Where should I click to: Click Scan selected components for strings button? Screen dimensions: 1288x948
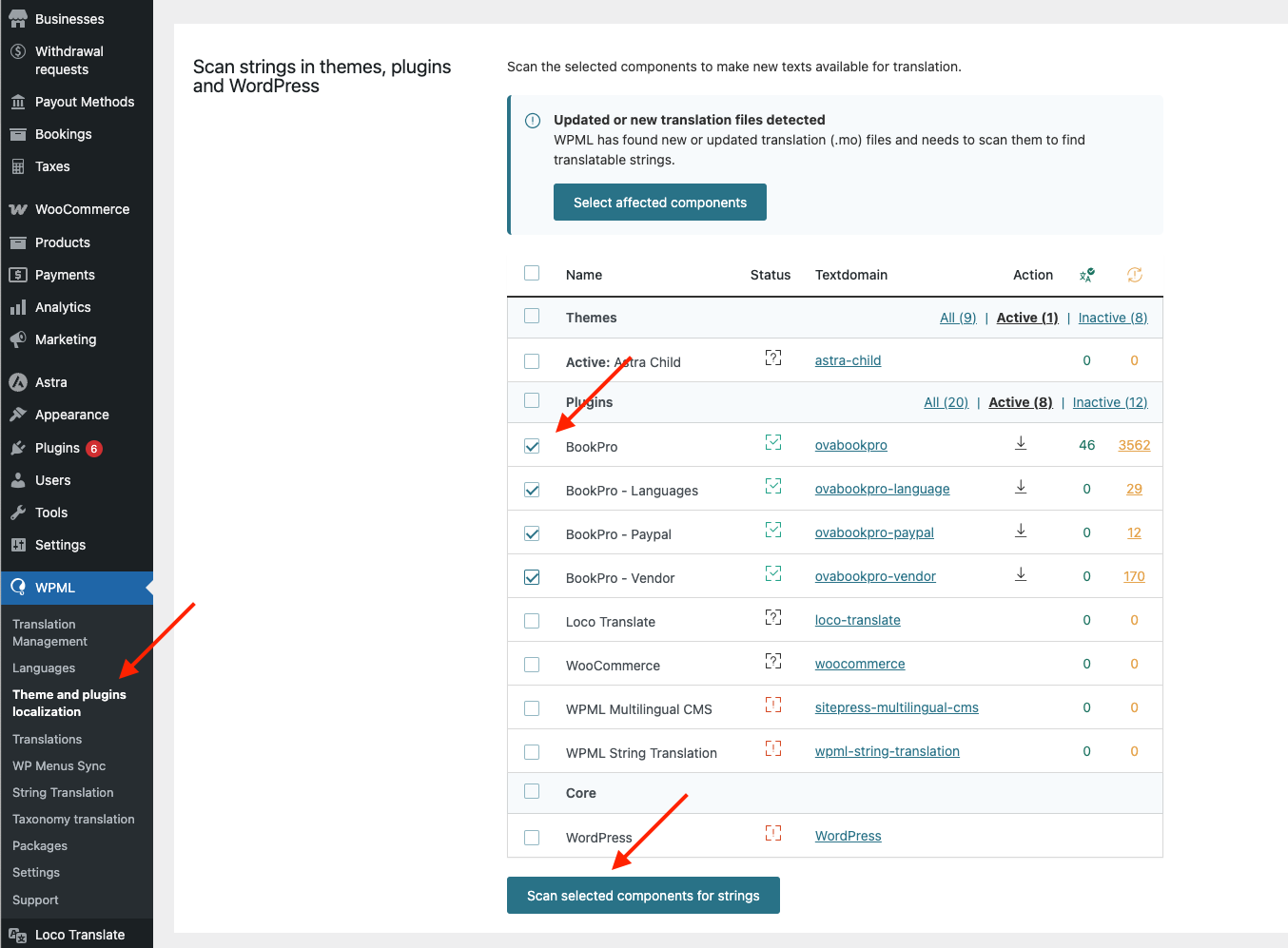click(x=643, y=896)
